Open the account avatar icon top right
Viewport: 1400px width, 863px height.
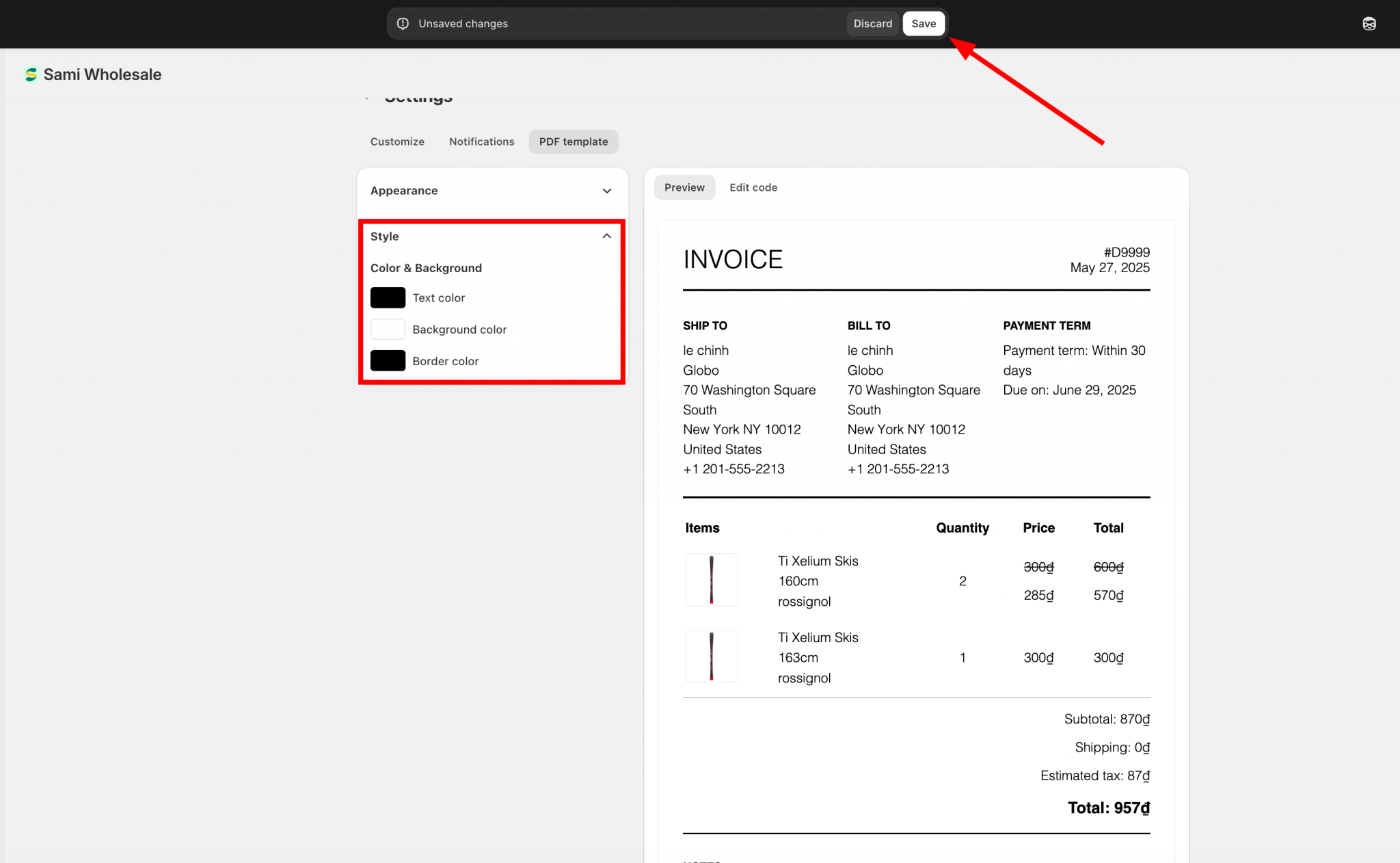(1369, 24)
